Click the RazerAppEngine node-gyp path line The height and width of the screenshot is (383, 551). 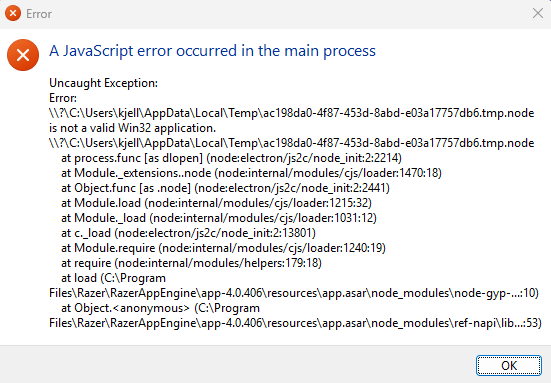pos(294,293)
